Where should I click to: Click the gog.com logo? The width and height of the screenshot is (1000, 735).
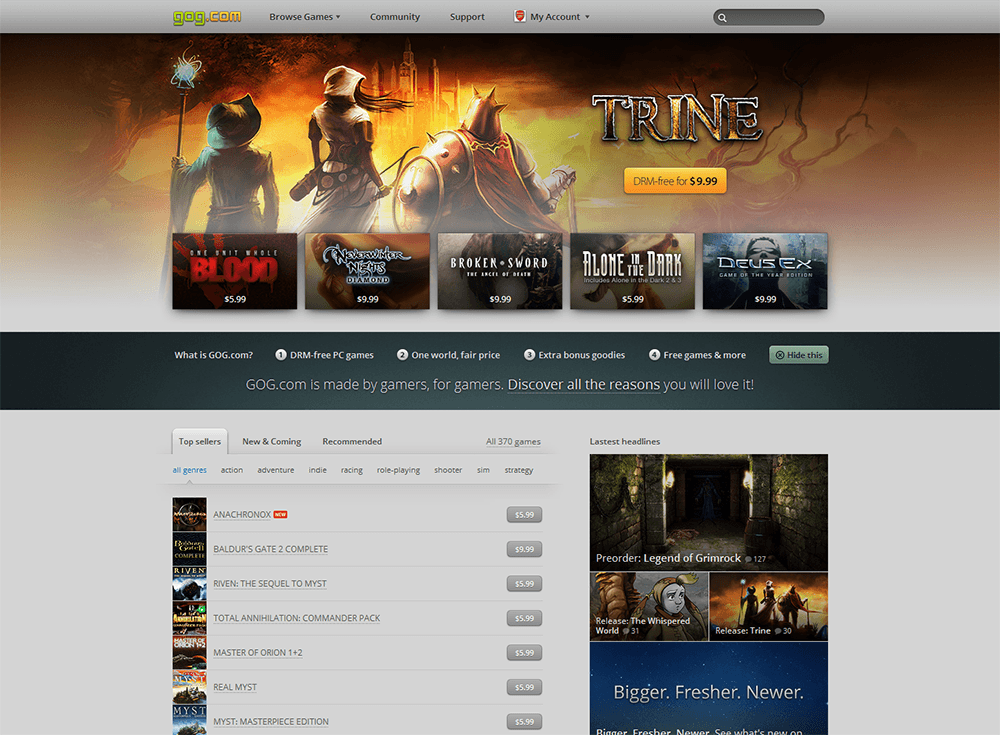(207, 17)
